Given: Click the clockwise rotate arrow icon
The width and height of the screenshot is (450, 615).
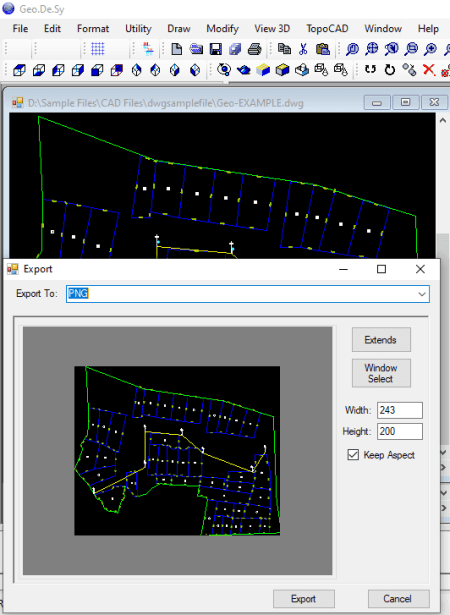Looking at the screenshot, I should [x=390, y=70].
